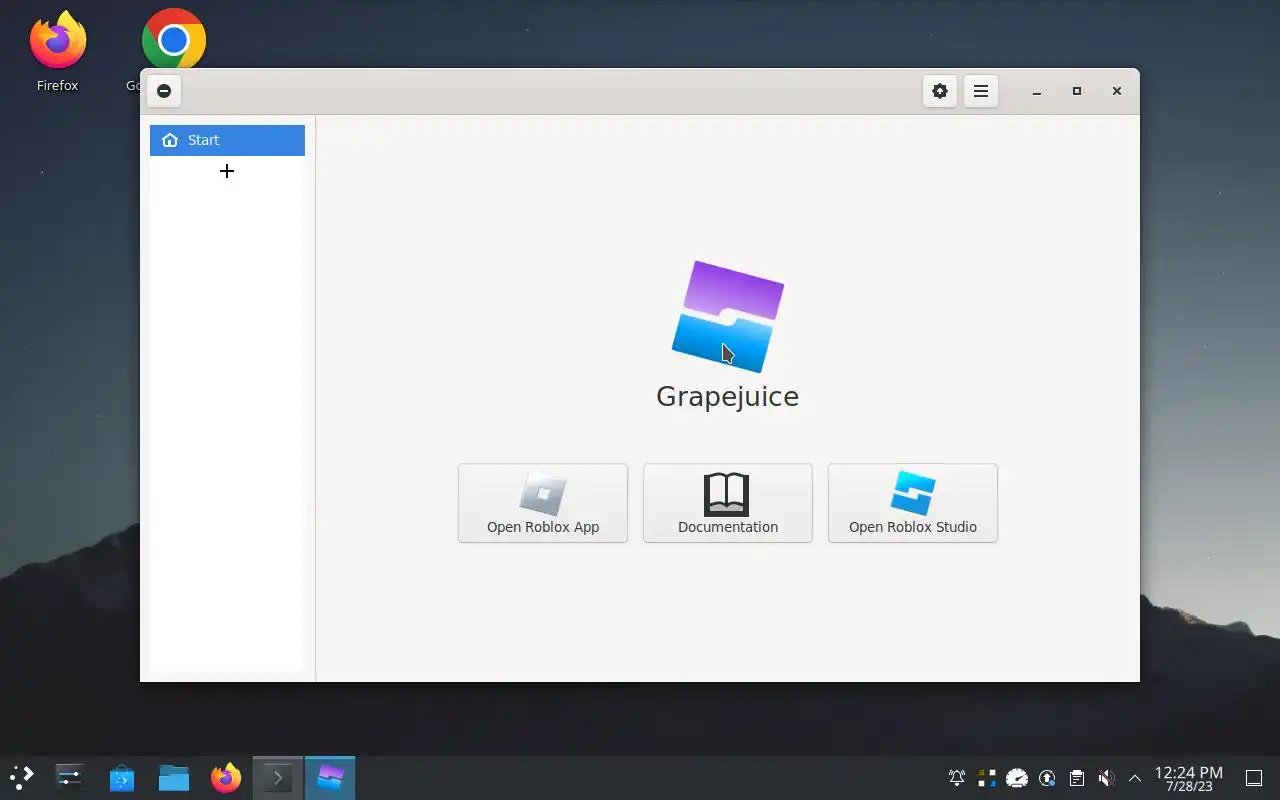Open Discover store in taskbar
Viewport: 1280px width, 800px height.
tap(122, 777)
